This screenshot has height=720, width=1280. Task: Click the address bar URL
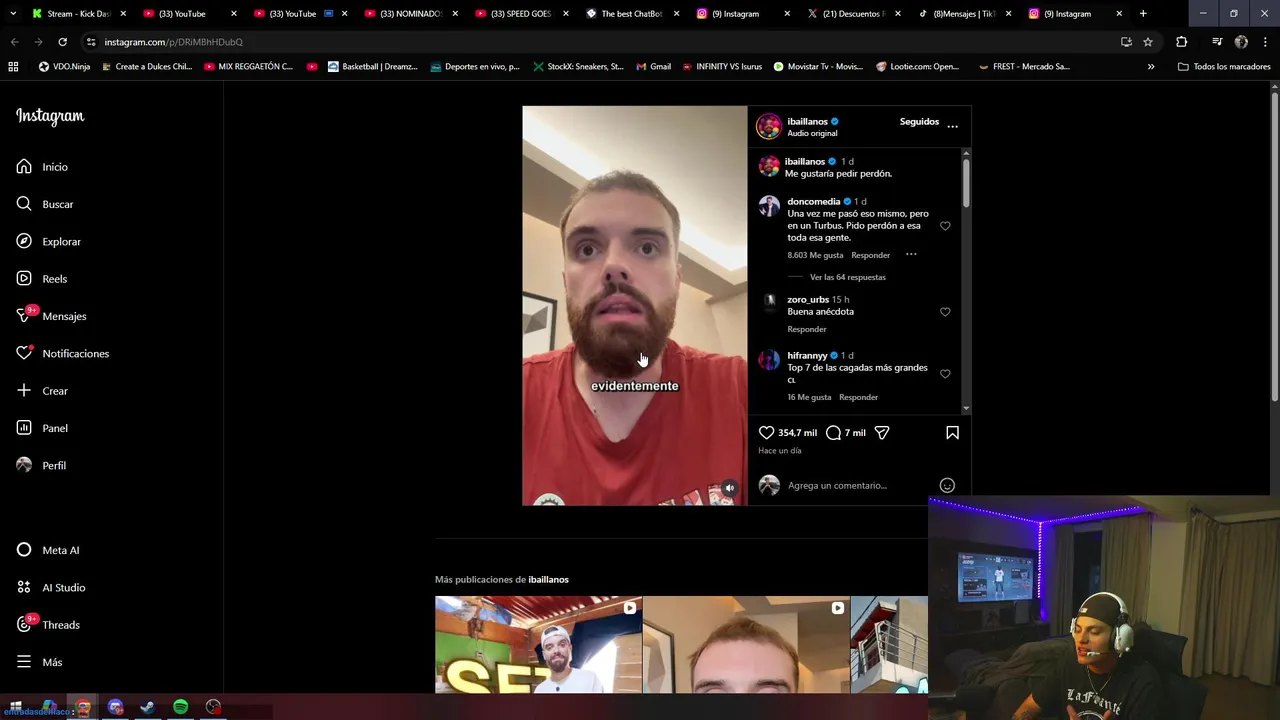click(x=173, y=42)
